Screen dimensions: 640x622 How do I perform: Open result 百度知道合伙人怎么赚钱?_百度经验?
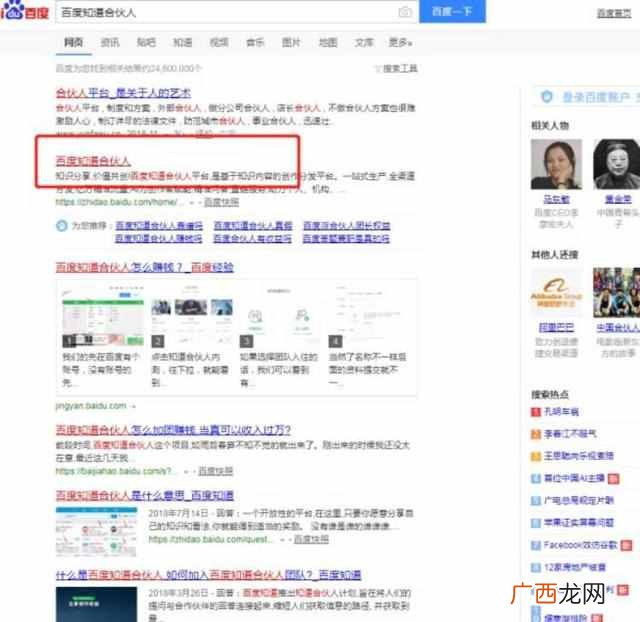pyautogui.click(x=144, y=267)
